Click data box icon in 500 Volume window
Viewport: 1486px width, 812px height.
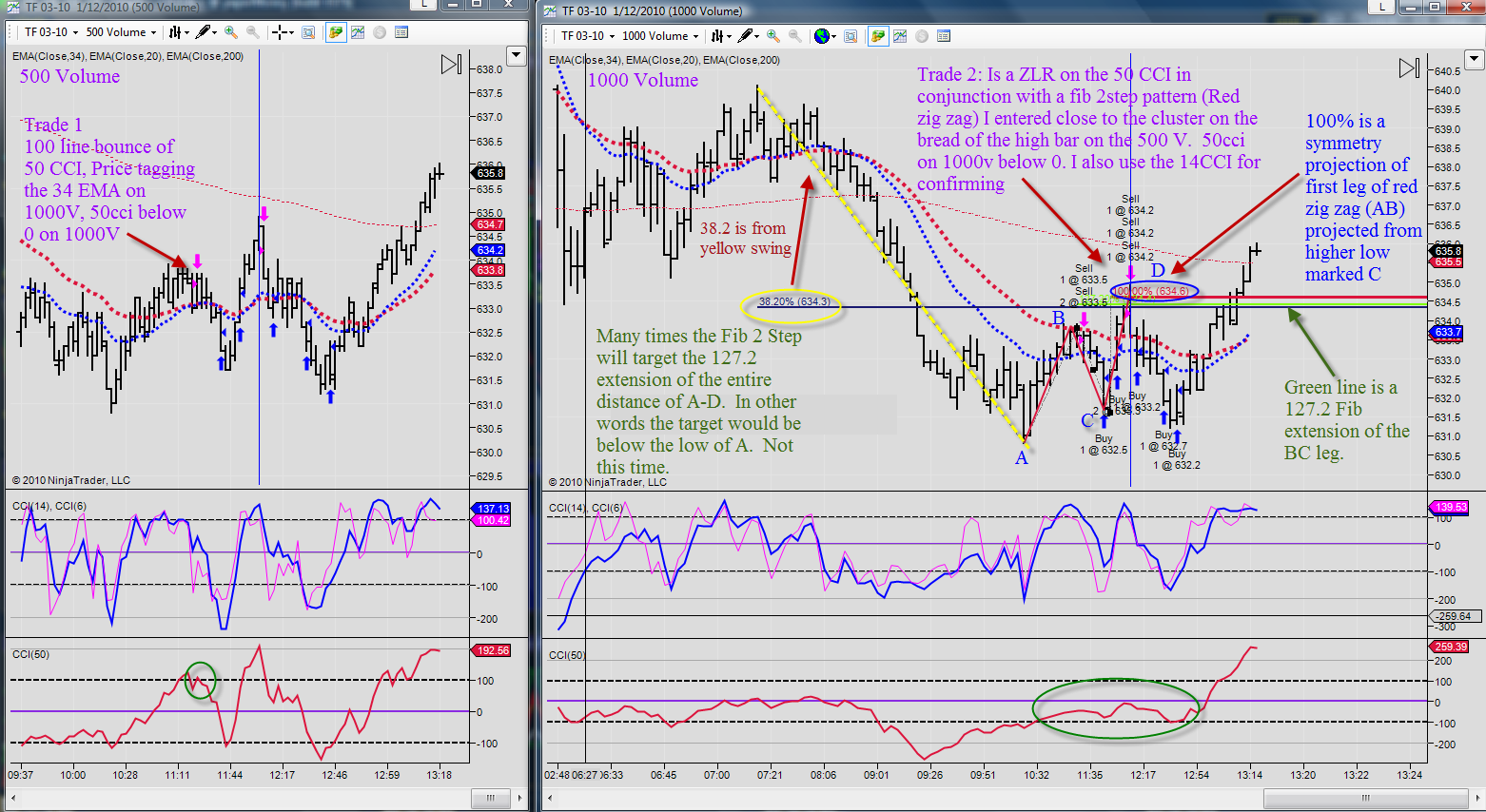308,32
